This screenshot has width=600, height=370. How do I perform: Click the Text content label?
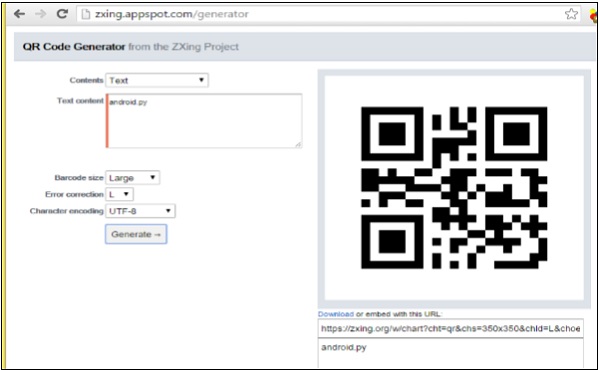[80, 101]
